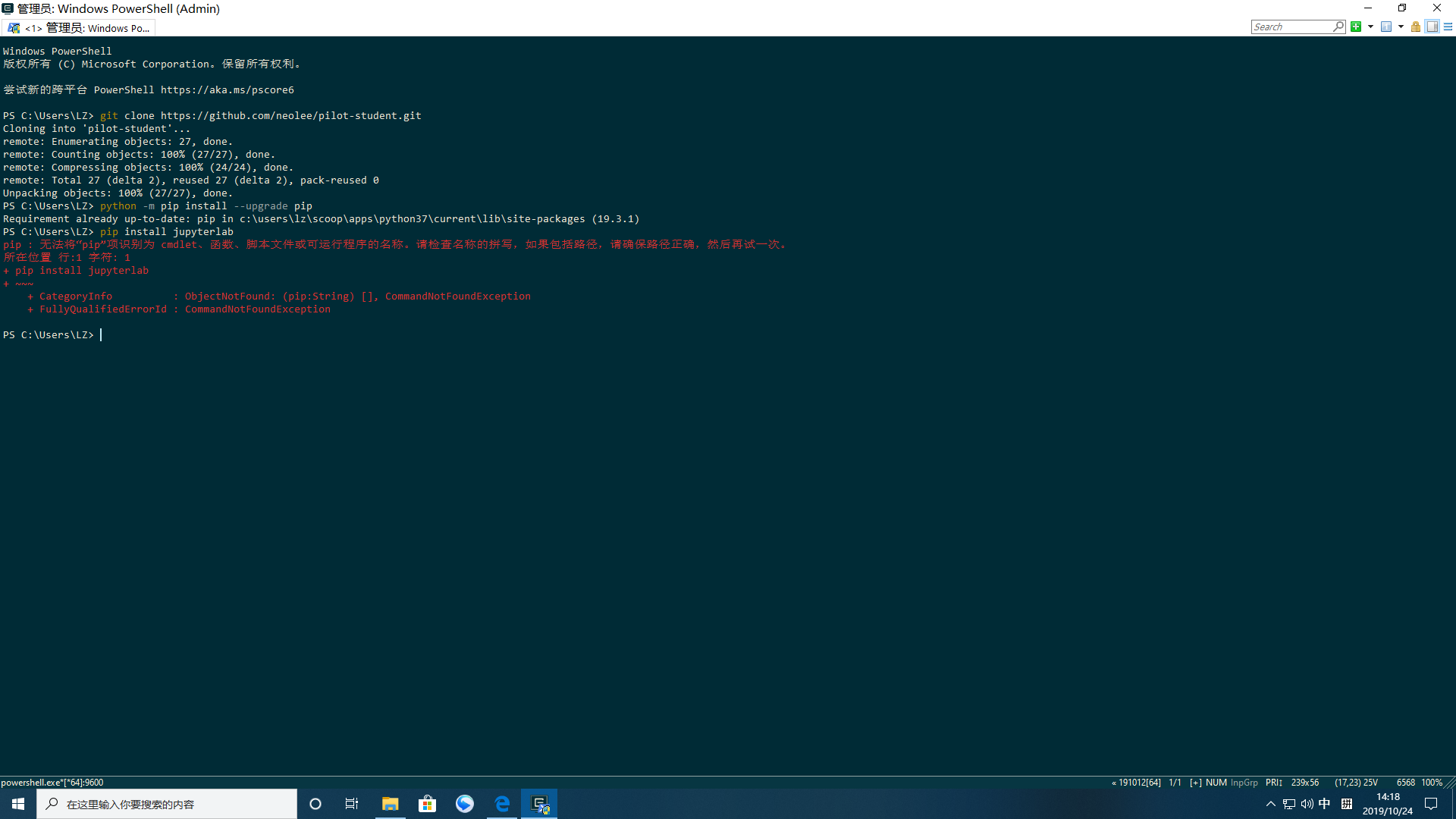Open the ConEmu main menu via hamburger icon
The height and width of the screenshot is (819, 1456).
point(1448,27)
